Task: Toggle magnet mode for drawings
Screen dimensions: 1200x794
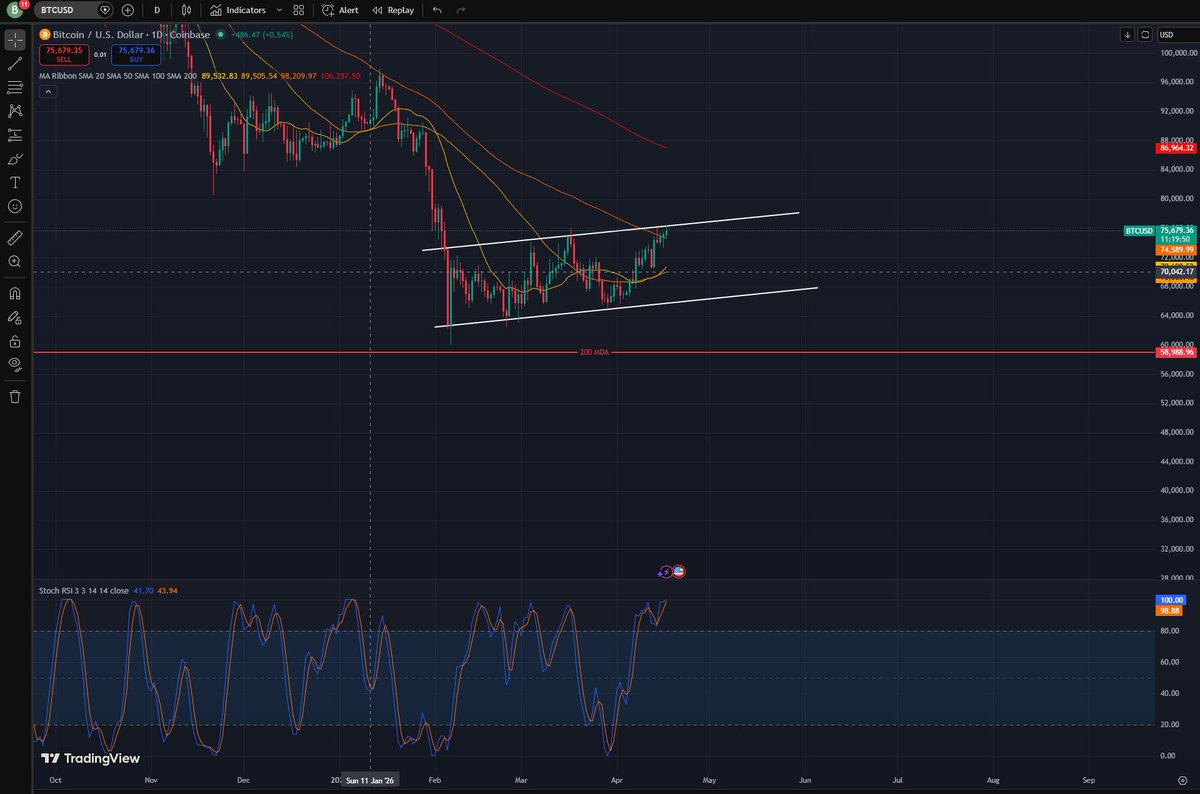Action: point(15,293)
